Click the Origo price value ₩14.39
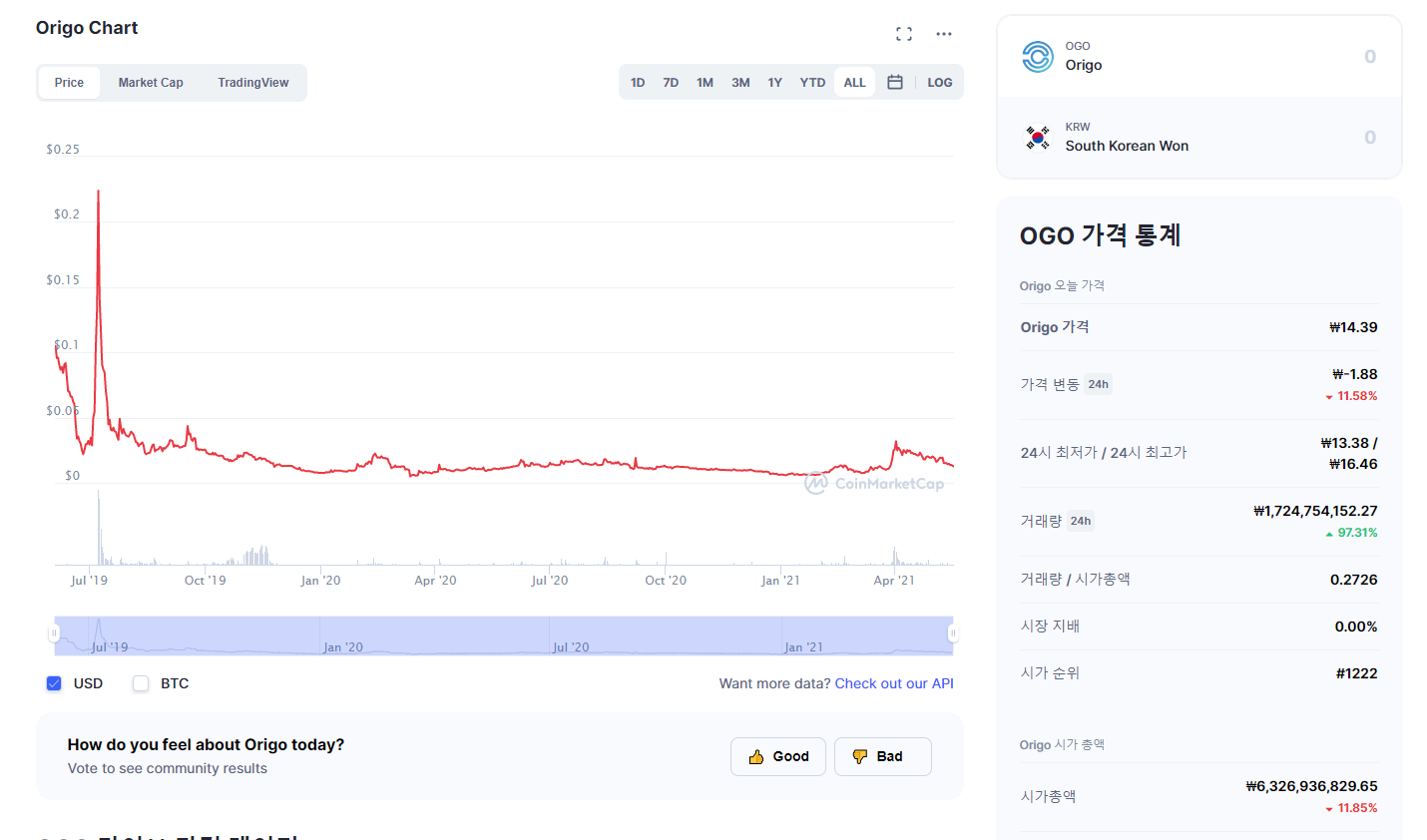Image resolution: width=1427 pixels, height=840 pixels. pos(1353,327)
